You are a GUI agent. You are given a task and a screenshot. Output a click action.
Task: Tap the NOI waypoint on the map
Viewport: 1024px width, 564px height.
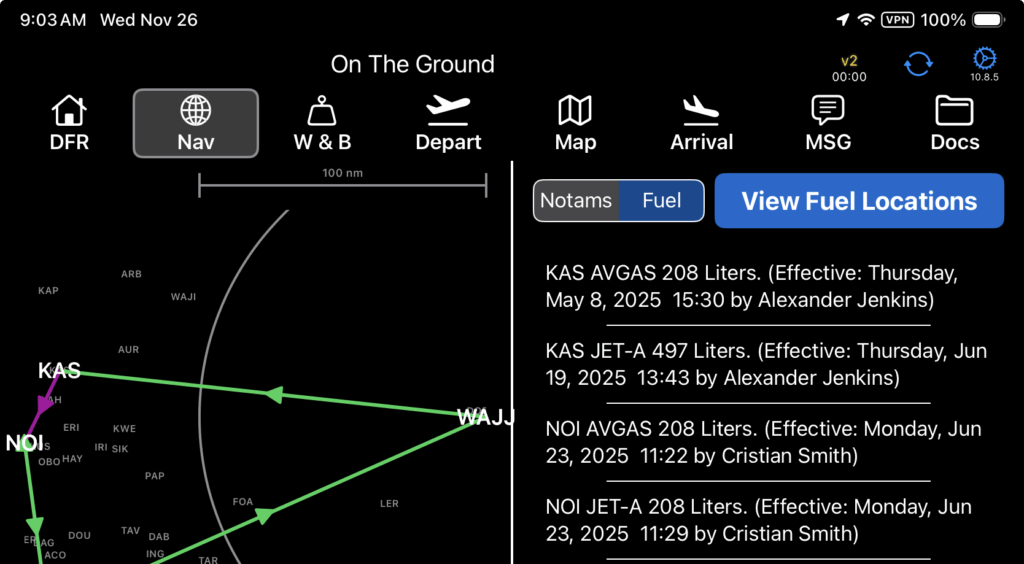[24, 442]
